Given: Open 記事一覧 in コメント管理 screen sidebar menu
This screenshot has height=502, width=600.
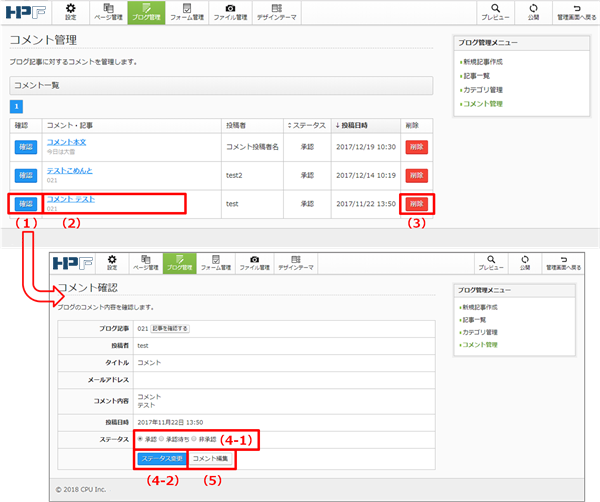Looking at the screenshot, I should tap(476, 75).
